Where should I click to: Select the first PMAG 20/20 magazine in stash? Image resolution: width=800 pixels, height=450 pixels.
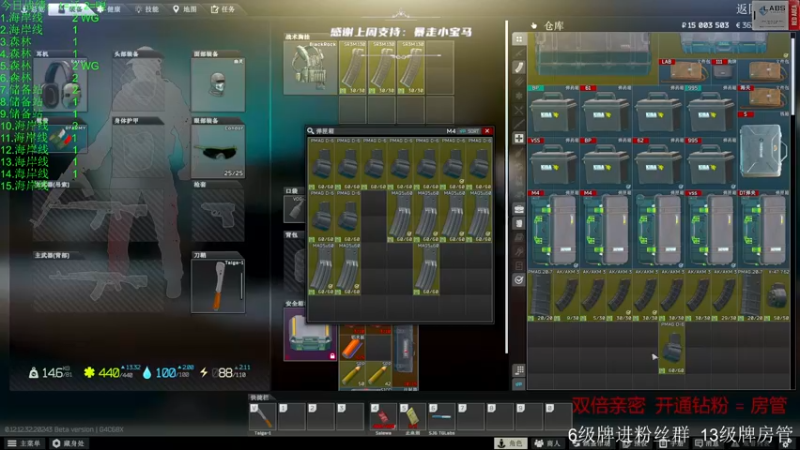pyautogui.click(x=541, y=295)
